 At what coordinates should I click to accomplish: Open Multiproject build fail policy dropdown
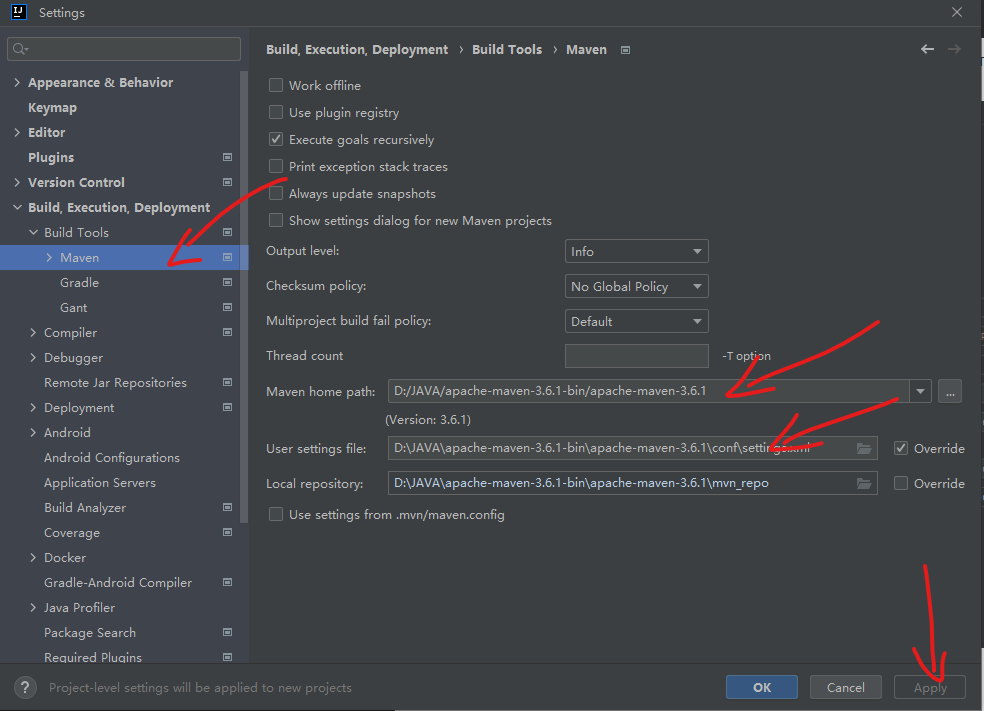pyautogui.click(x=636, y=321)
